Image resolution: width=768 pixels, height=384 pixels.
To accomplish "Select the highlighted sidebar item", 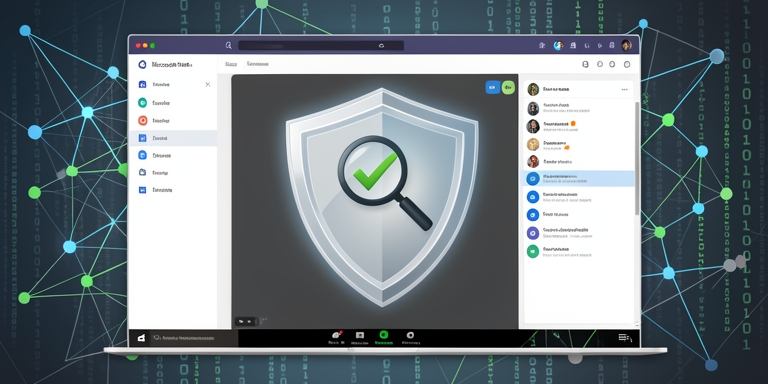I will coord(173,138).
